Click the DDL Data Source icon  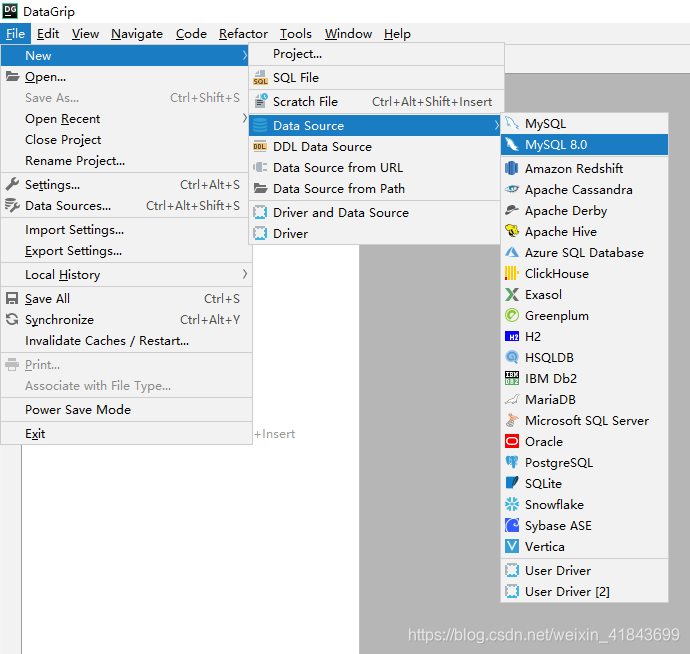point(260,146)
